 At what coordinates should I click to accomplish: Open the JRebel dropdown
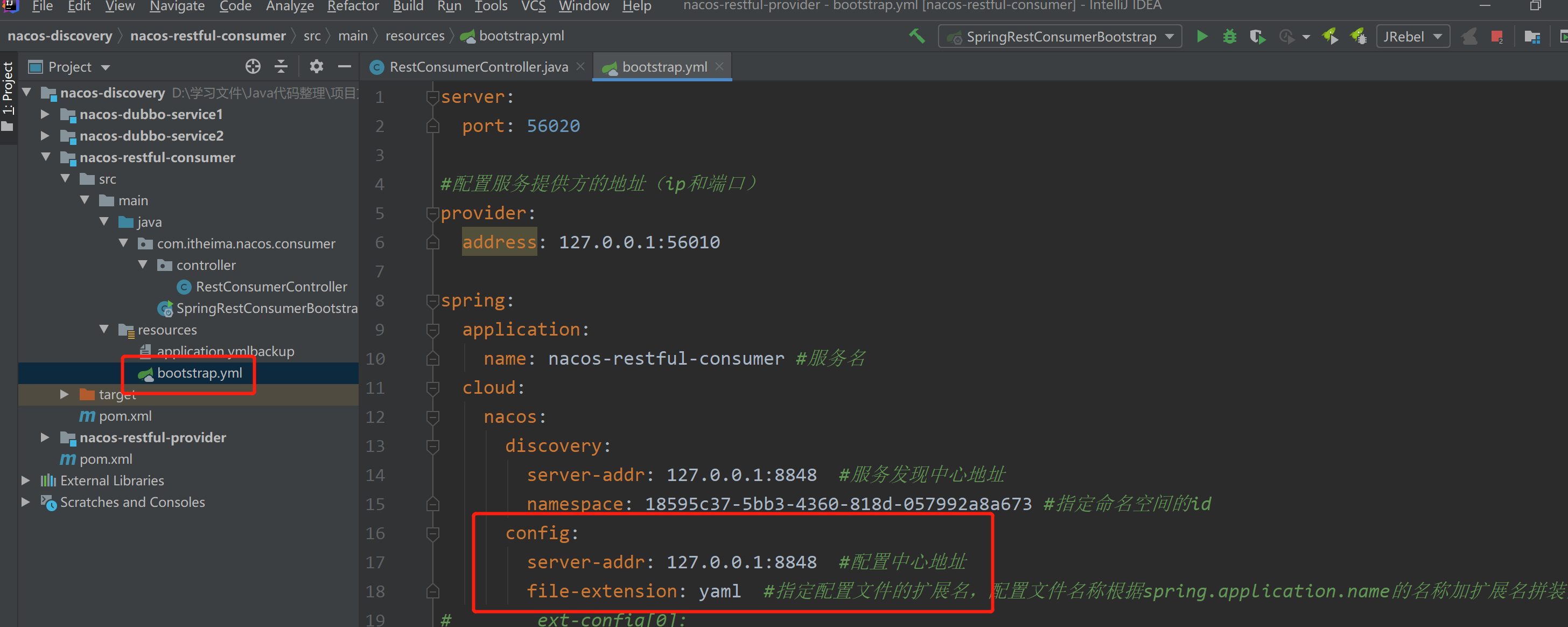point(1413,37)
